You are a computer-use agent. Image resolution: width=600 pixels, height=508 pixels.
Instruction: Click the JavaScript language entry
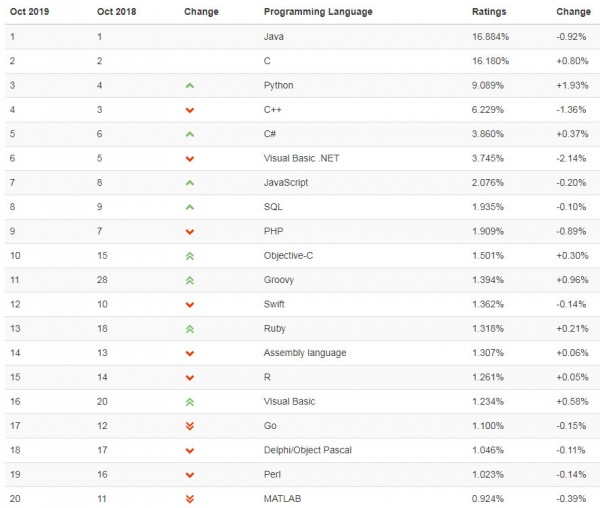coord(286,183)
